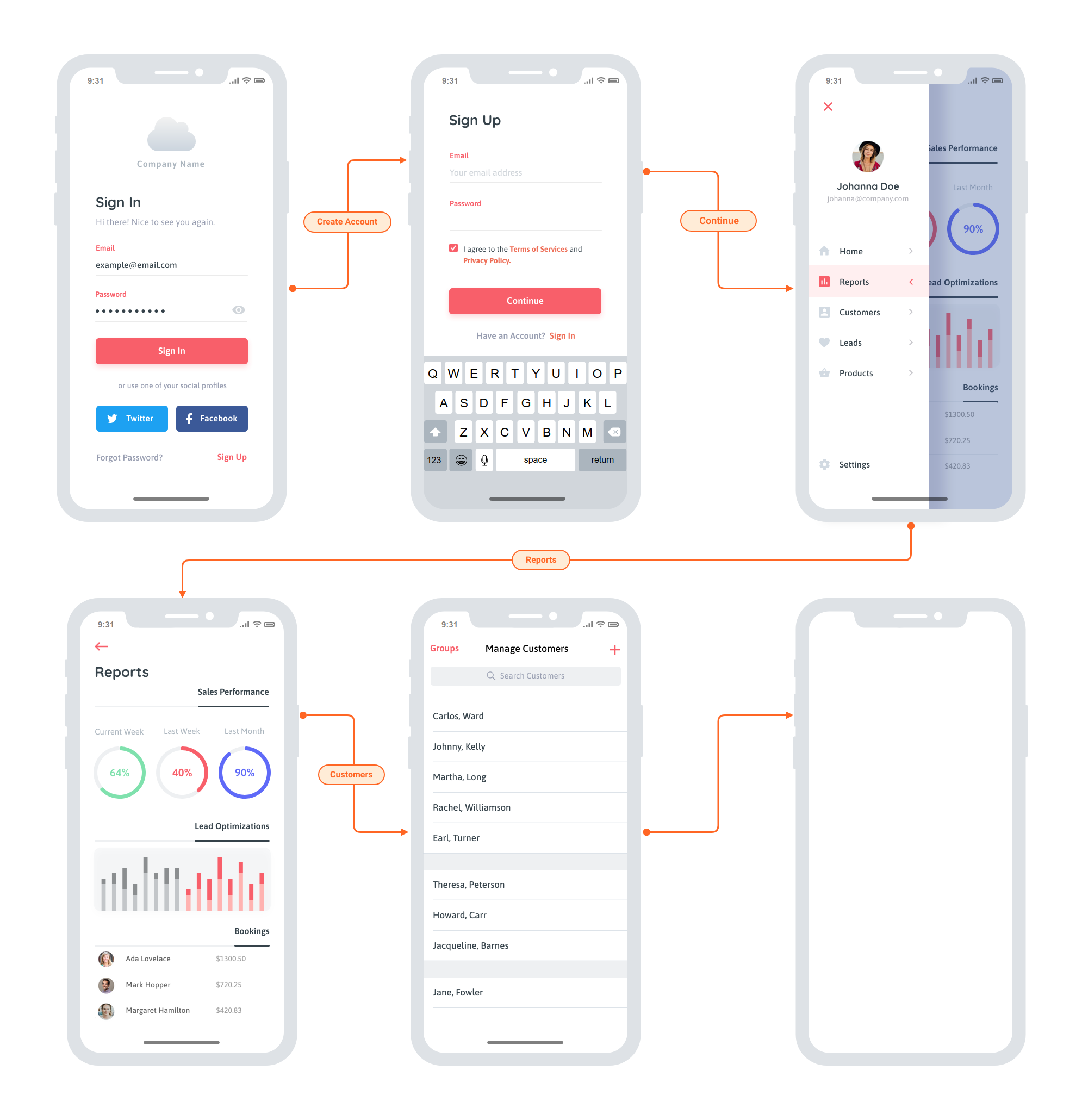Tap the Customers icon in sidebar
The image size is (1082, 1120).
(830, 312)
